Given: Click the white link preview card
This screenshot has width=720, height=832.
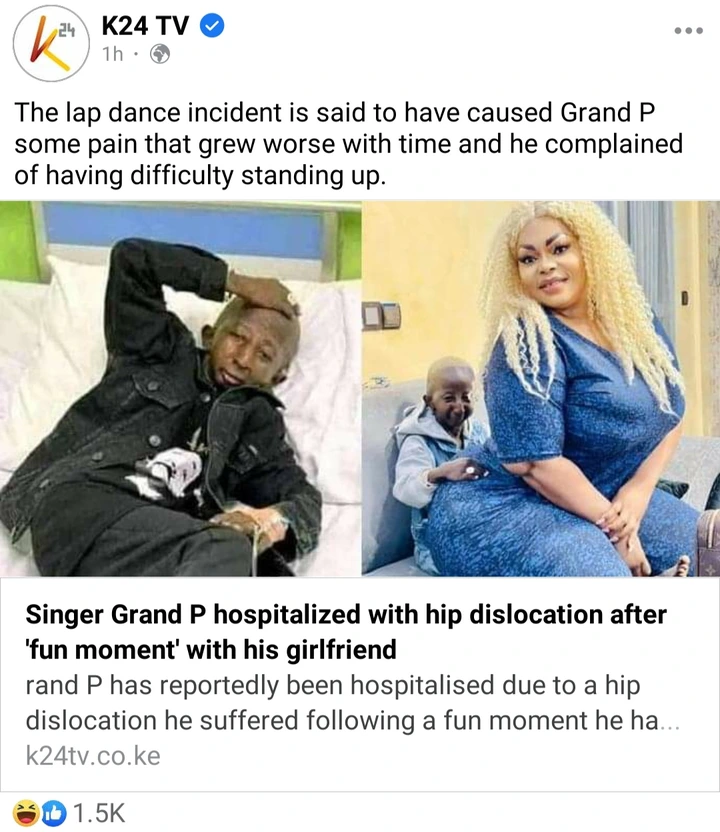Looking at the screenshot, I should pyautogui.click(x=360, y=684).
